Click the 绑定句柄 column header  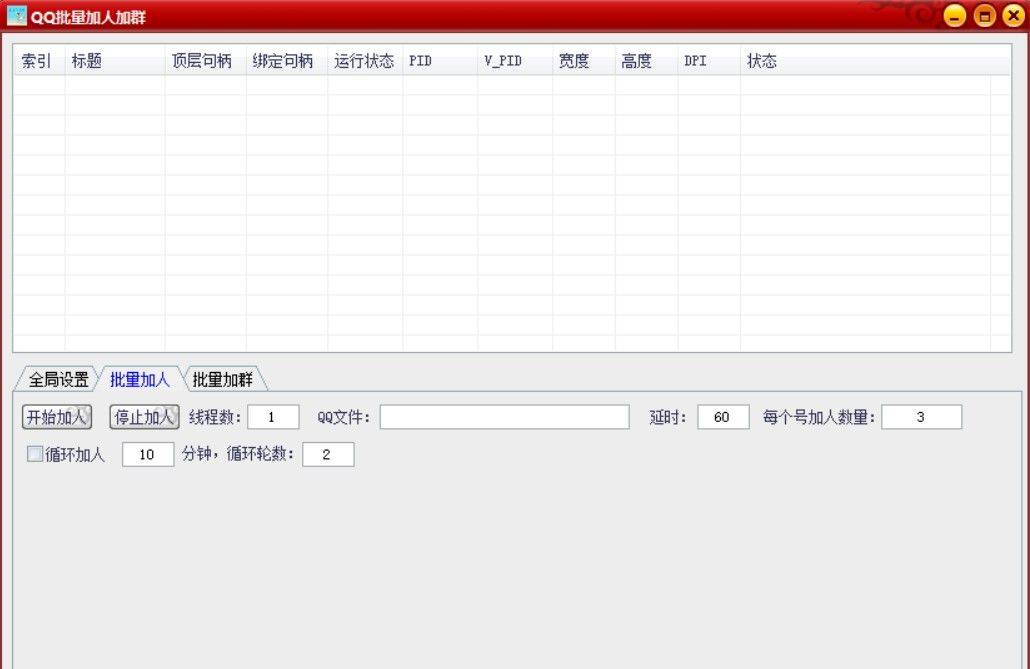(x=284, y=61)
